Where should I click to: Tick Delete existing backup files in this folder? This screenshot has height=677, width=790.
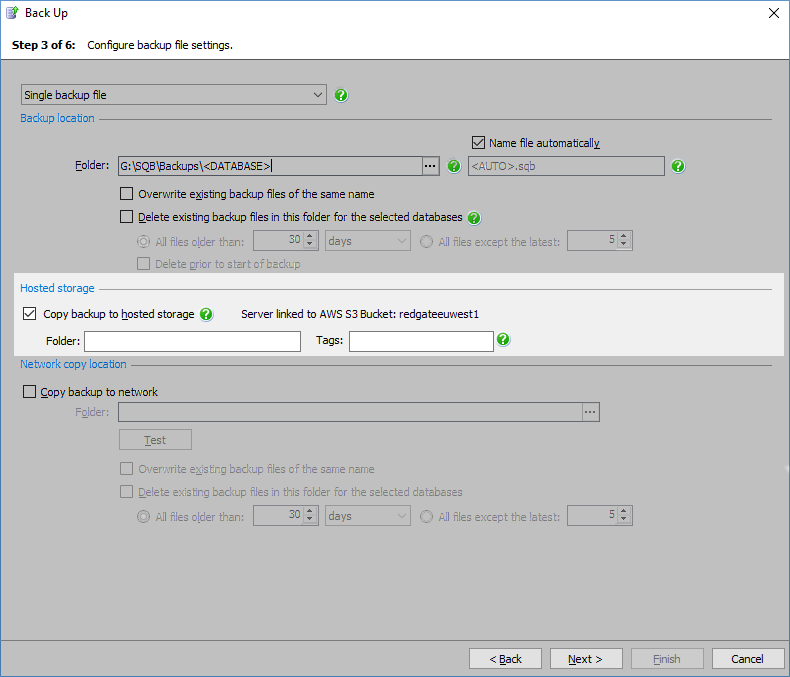(x=126, y=217)
